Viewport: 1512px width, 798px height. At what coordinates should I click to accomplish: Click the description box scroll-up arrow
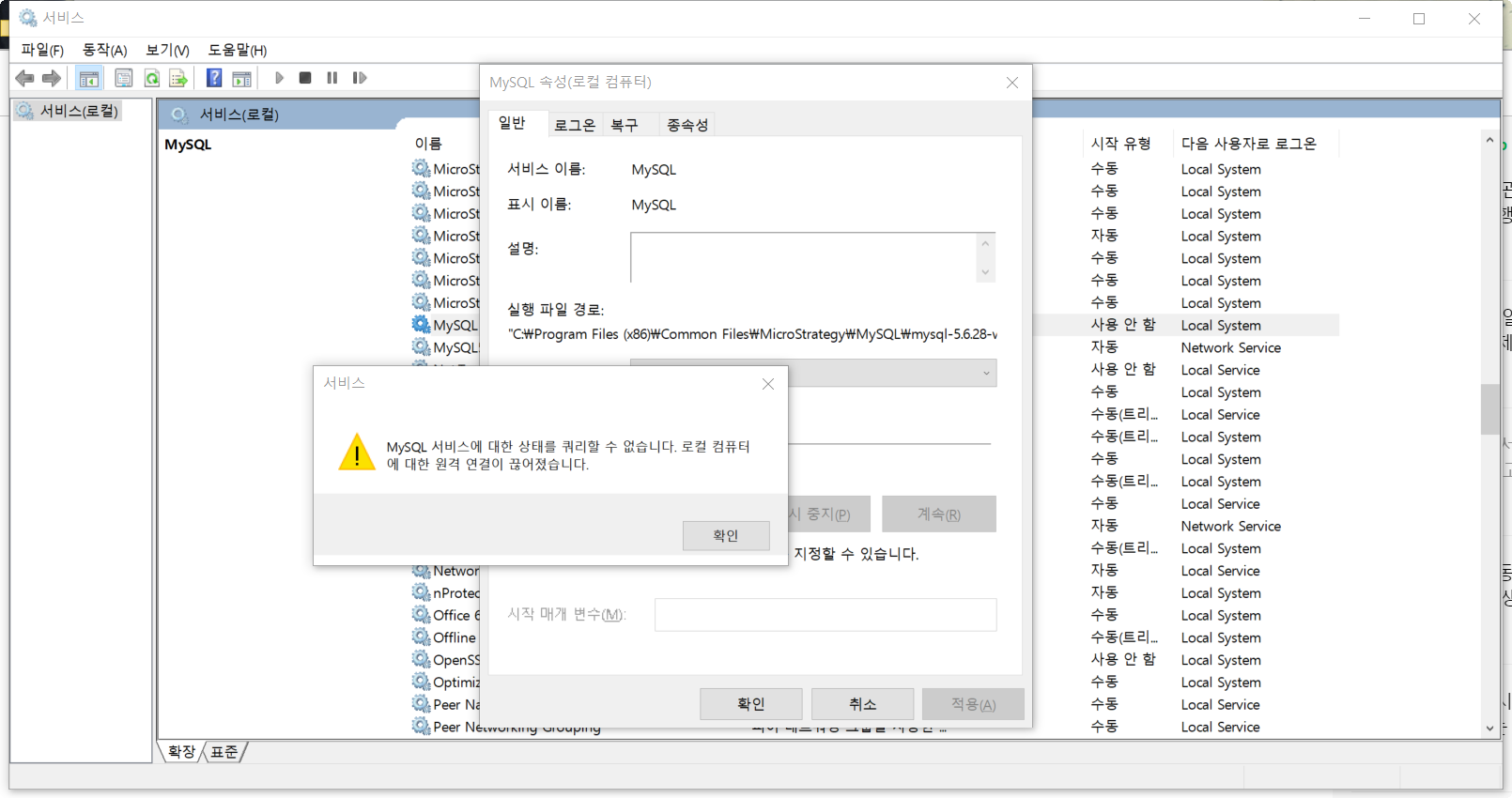point(985,243)
